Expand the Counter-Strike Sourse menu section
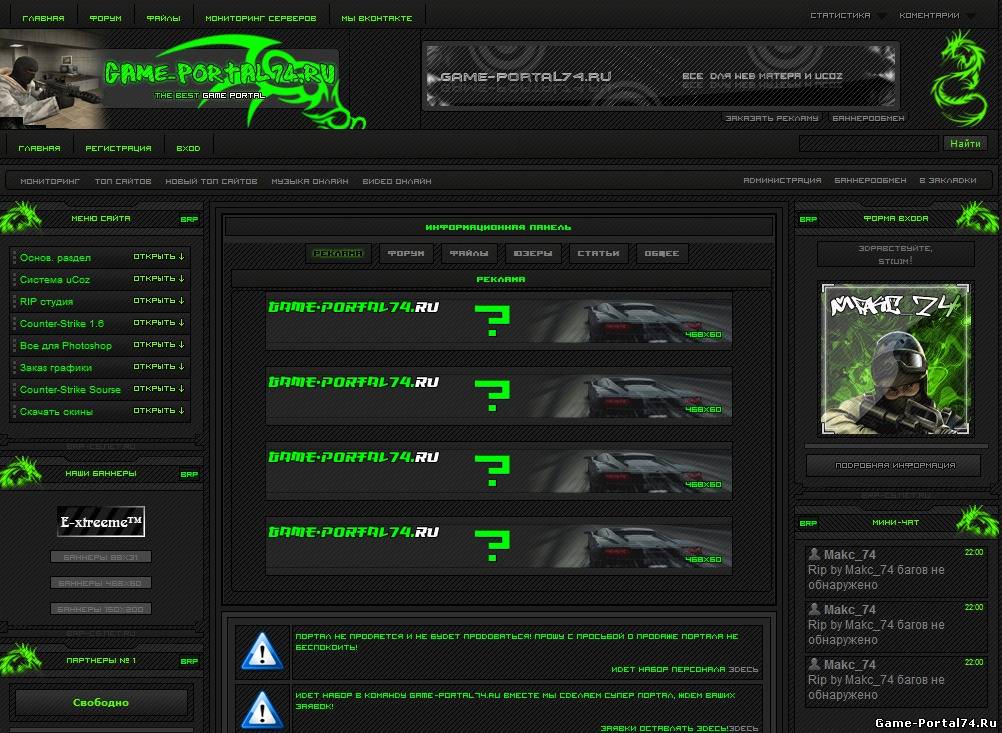This screenshot has height=733, width=1002. [158, 389]
